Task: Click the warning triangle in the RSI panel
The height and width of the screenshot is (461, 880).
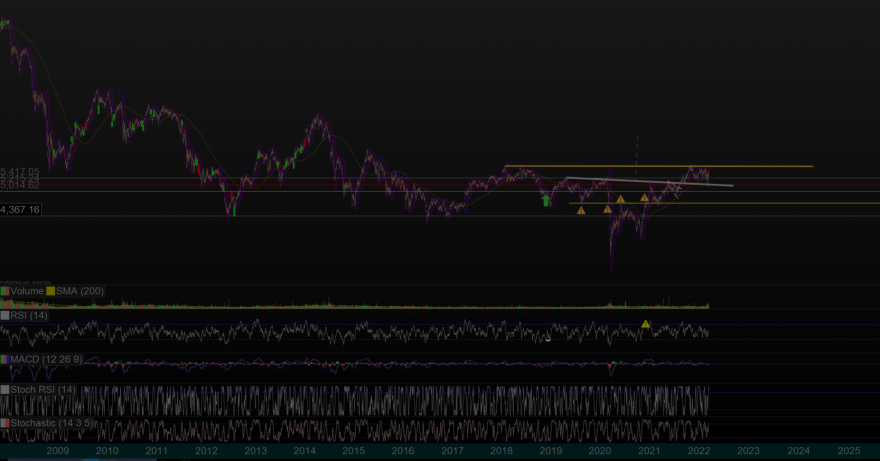Action: [645, 324]
